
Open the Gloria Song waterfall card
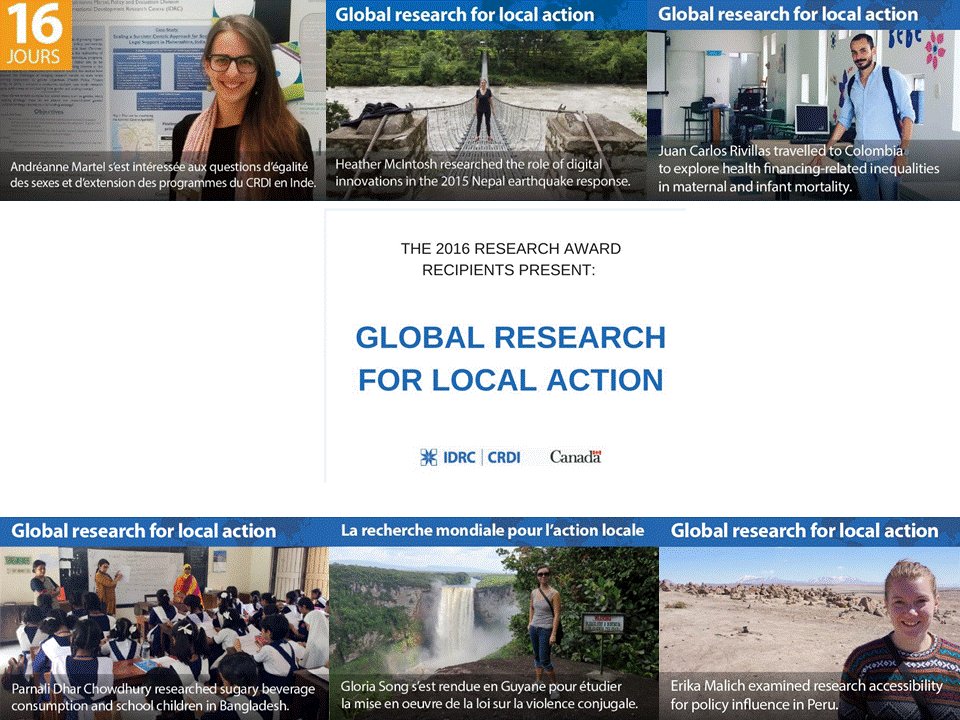494,618
